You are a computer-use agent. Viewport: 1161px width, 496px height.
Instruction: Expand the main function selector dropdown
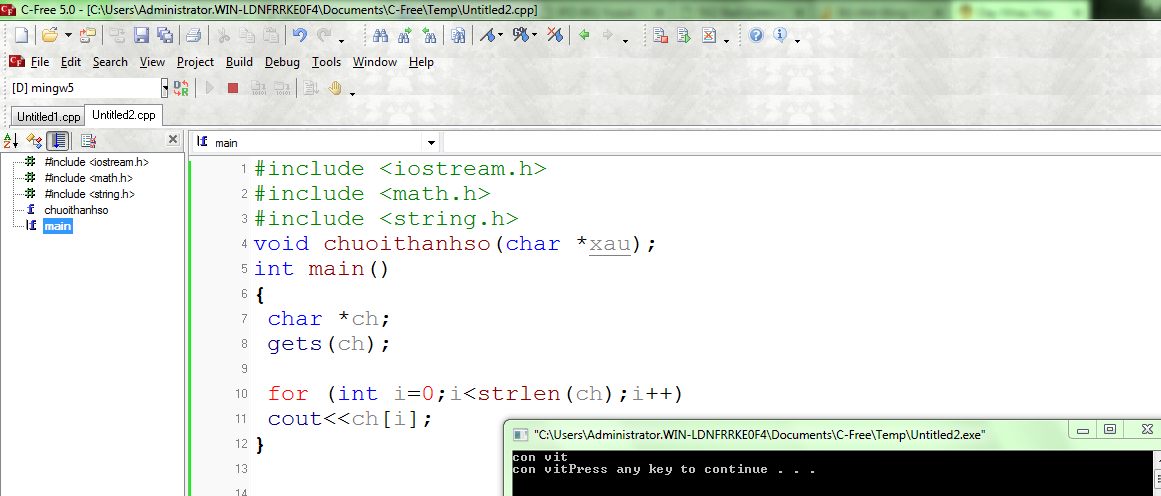(431, 143)
